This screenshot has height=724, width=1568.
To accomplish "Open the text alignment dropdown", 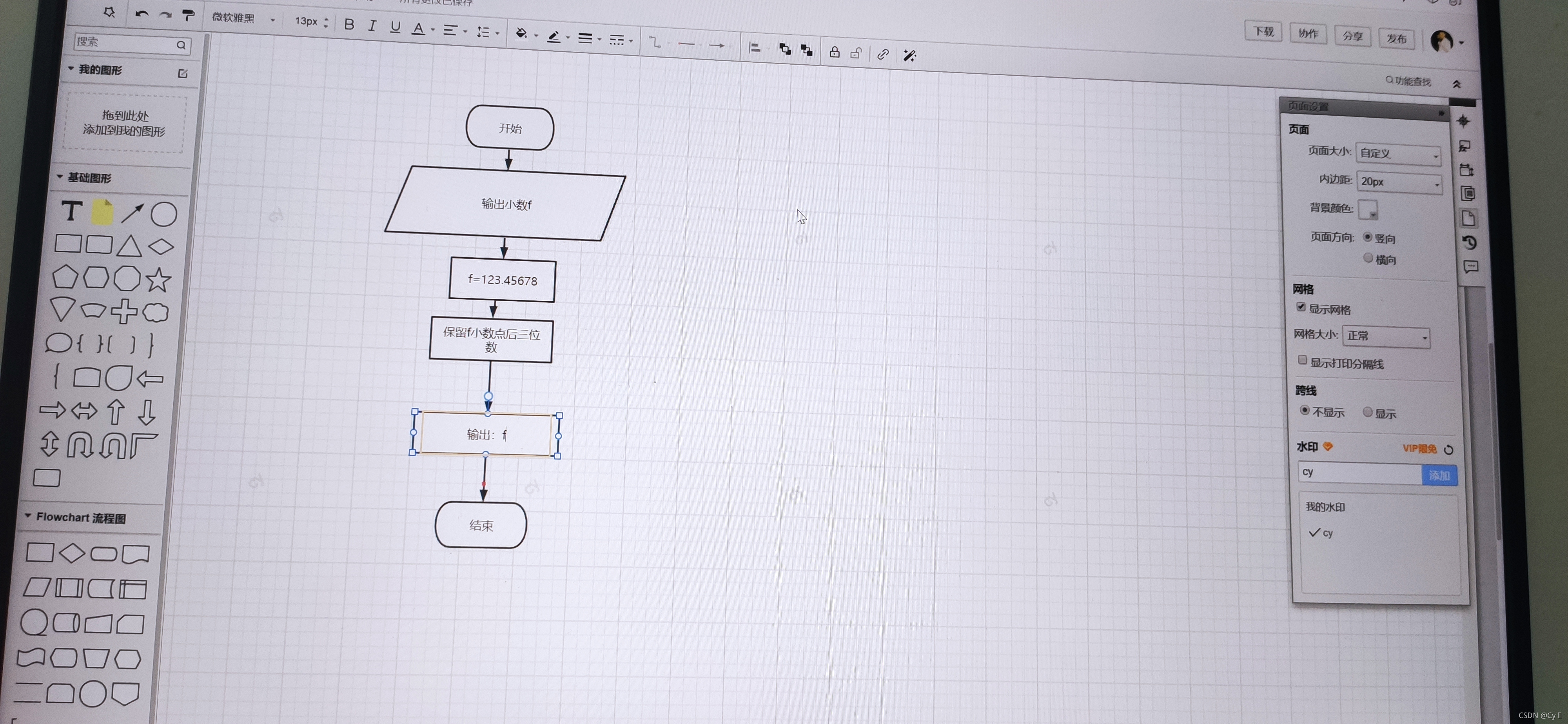I will (450, 30).
